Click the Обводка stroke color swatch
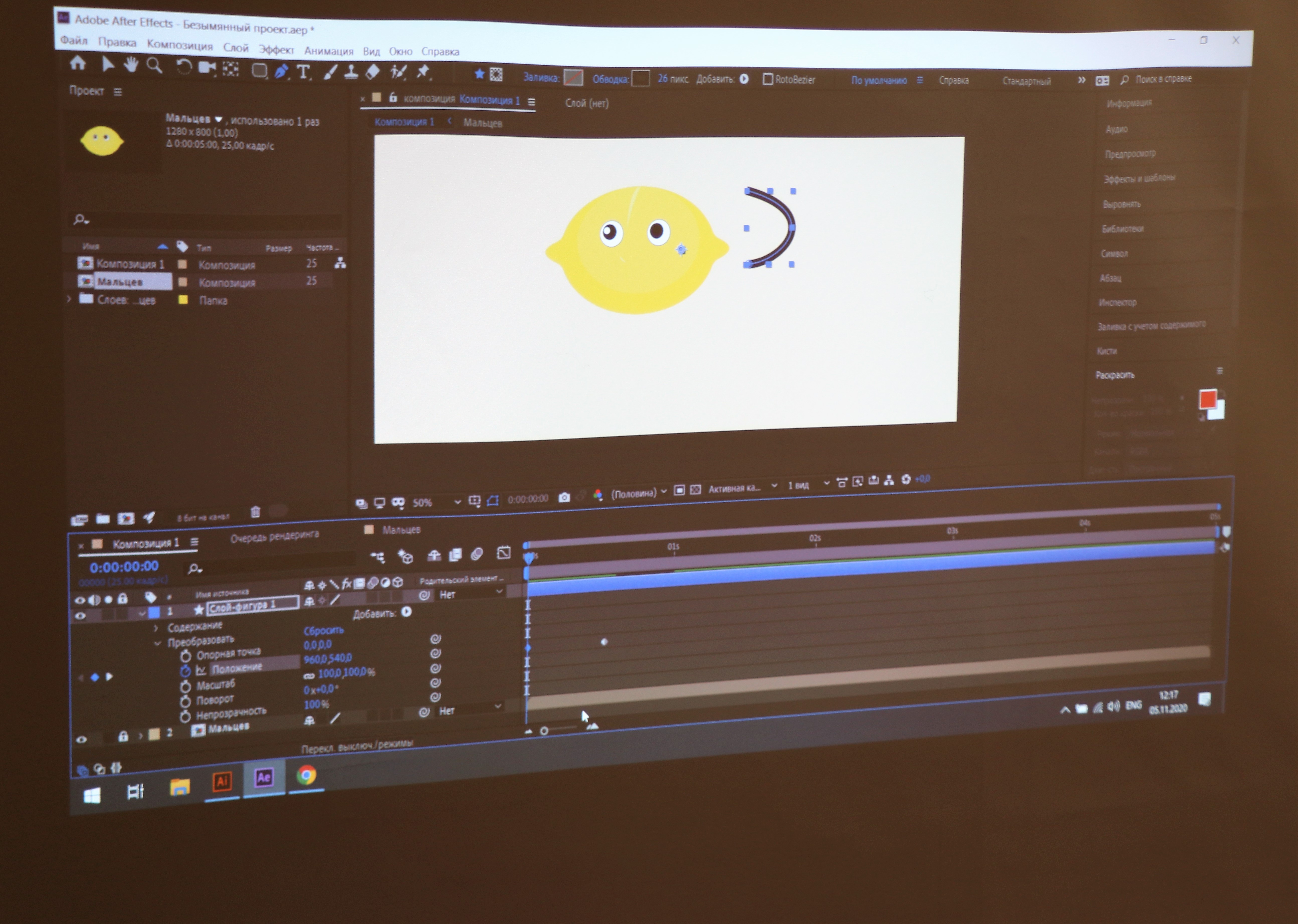 point(641,78)
